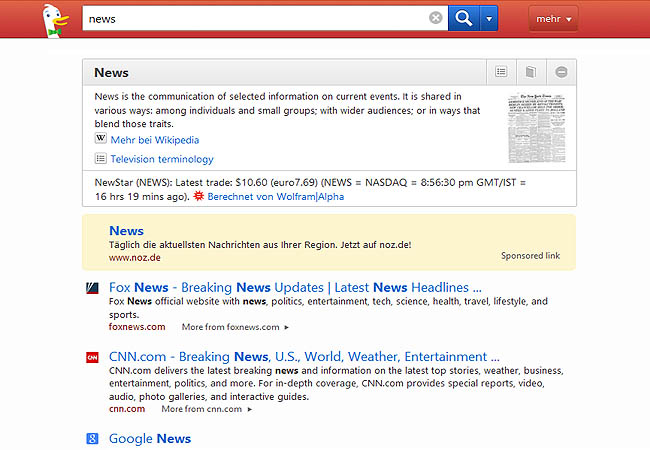Screen dimensions: 650x450
Task: Click the Google favicon
Action: [92, 438]
